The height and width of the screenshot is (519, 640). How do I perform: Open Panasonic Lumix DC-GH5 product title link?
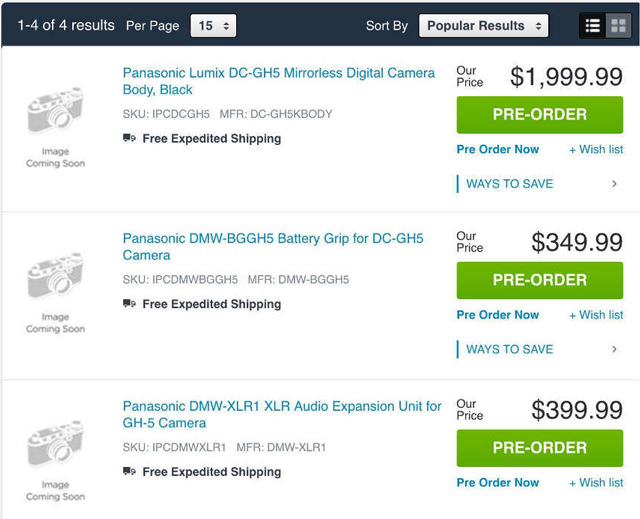[x=279, y=81]
